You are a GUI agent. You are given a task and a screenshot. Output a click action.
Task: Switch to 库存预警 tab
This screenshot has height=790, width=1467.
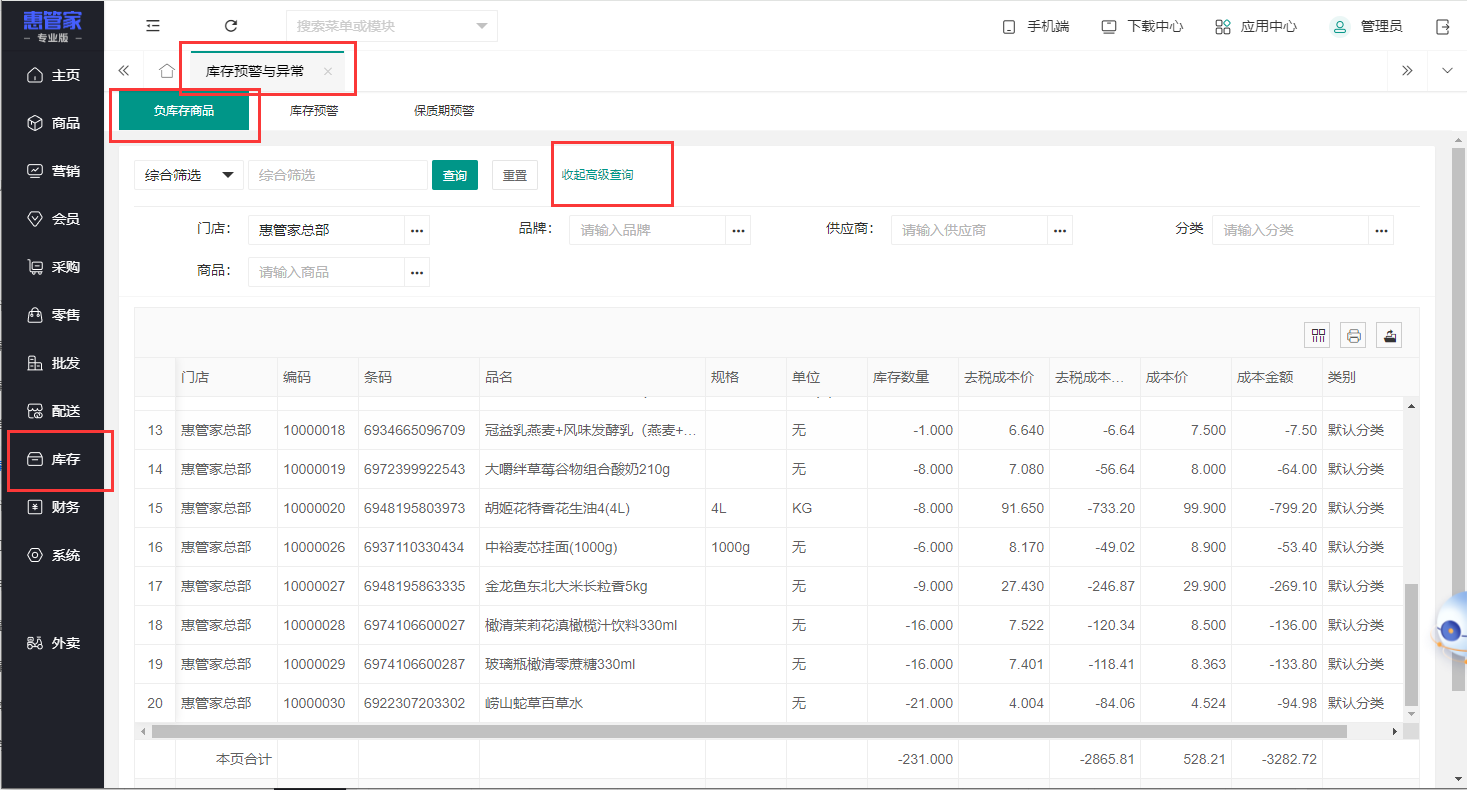point(314,110)
